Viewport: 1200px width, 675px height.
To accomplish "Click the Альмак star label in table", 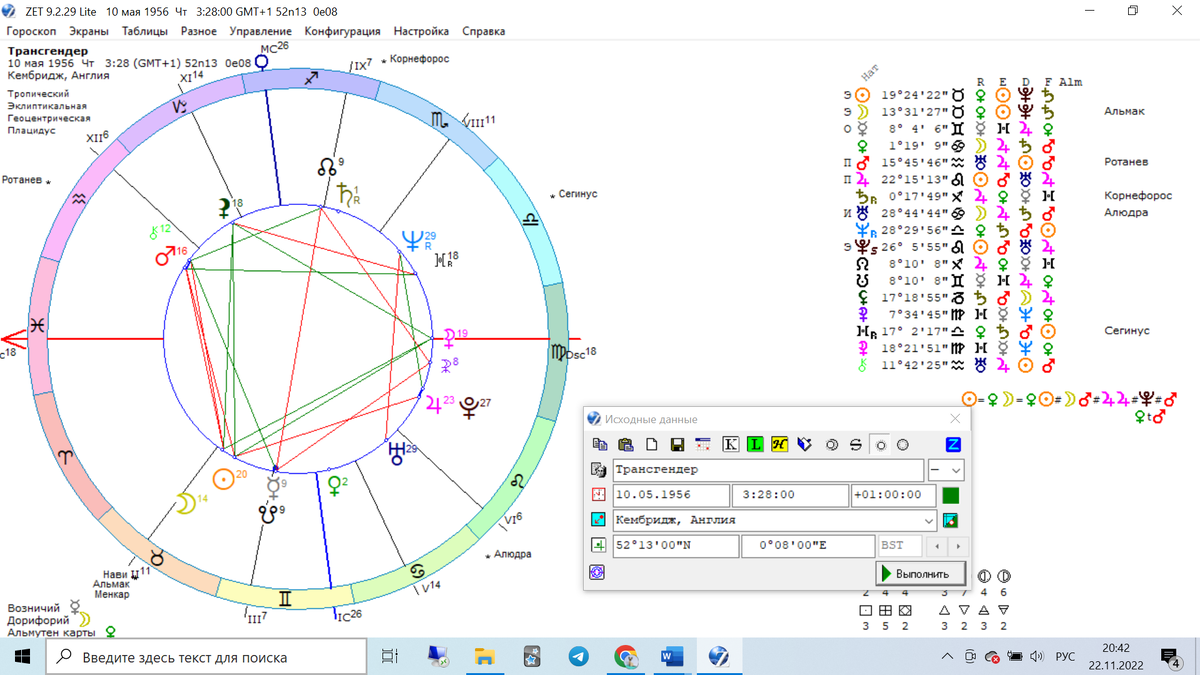I will click(1126, 111).
